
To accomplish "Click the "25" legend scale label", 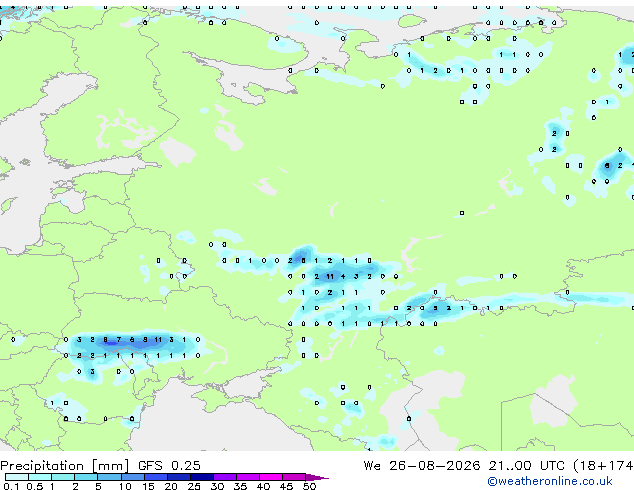I will tap(194, 486).
